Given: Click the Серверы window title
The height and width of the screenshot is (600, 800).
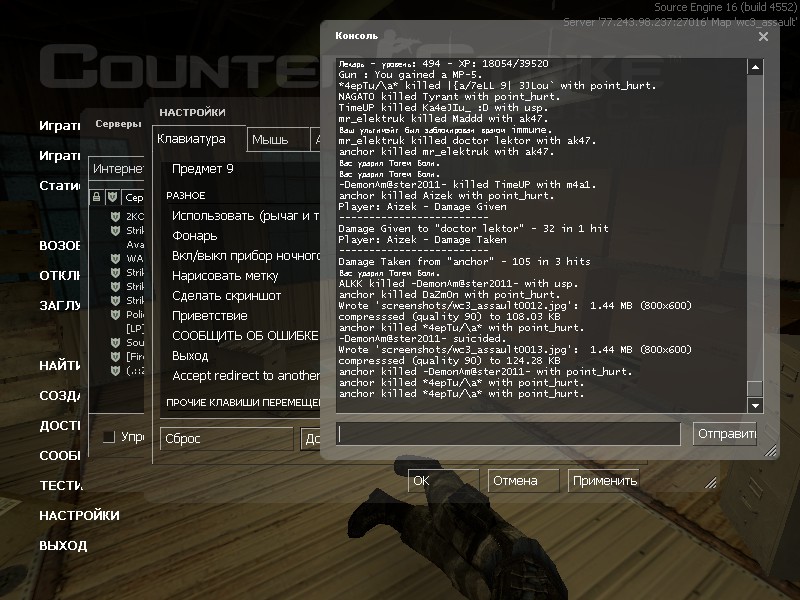Looking at the screenshot, I should (x=117, y=124).
